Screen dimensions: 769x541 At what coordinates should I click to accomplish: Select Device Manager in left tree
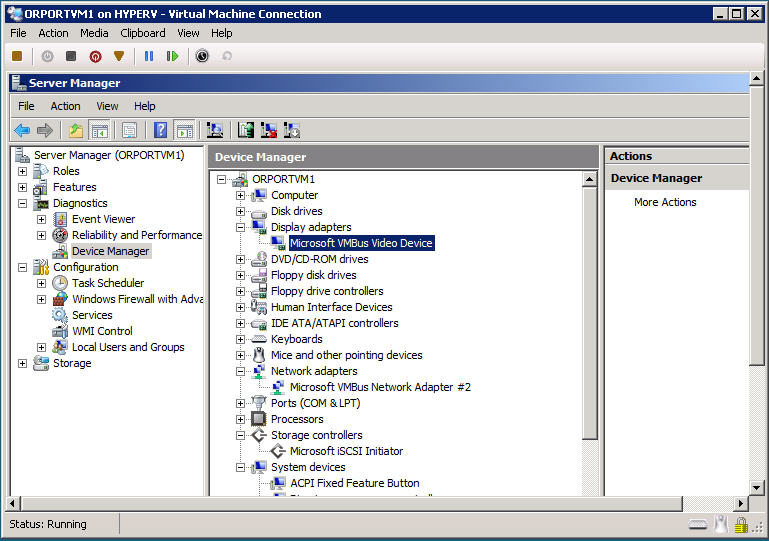(x=110, y=251)
